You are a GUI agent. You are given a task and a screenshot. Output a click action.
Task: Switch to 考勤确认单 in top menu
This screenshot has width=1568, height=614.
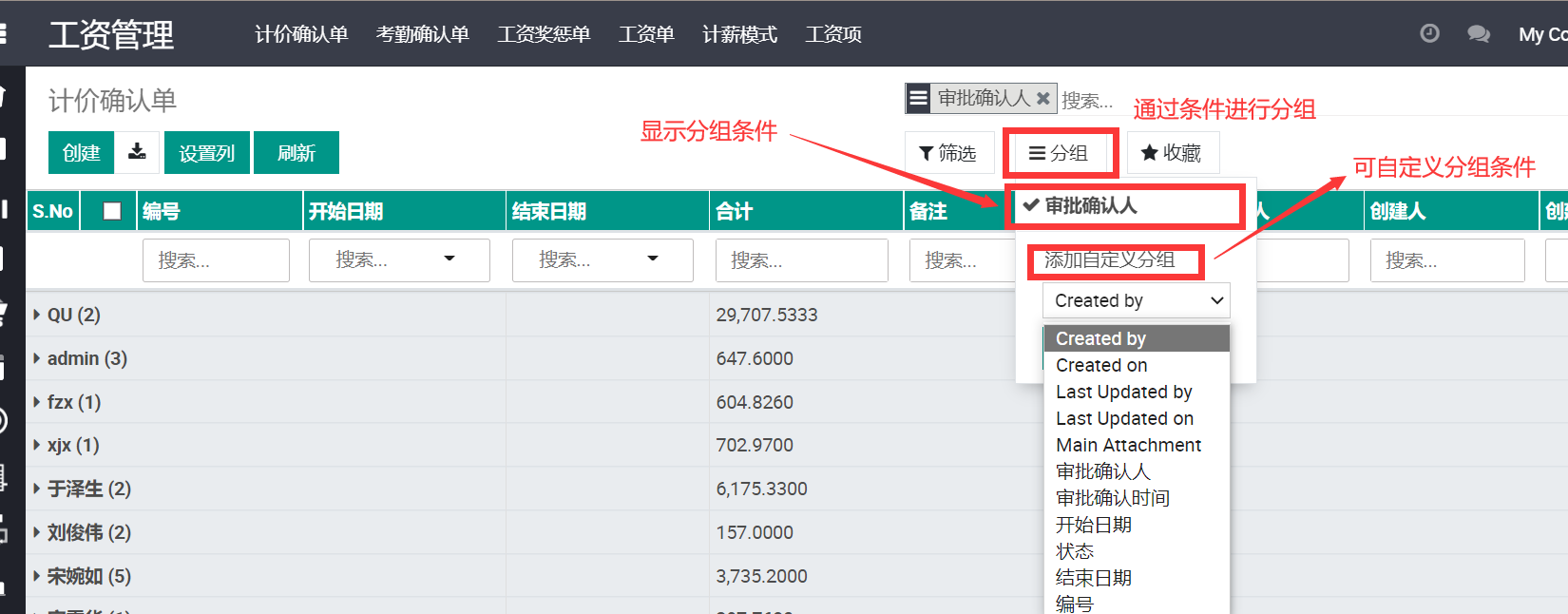pos(423,34)
